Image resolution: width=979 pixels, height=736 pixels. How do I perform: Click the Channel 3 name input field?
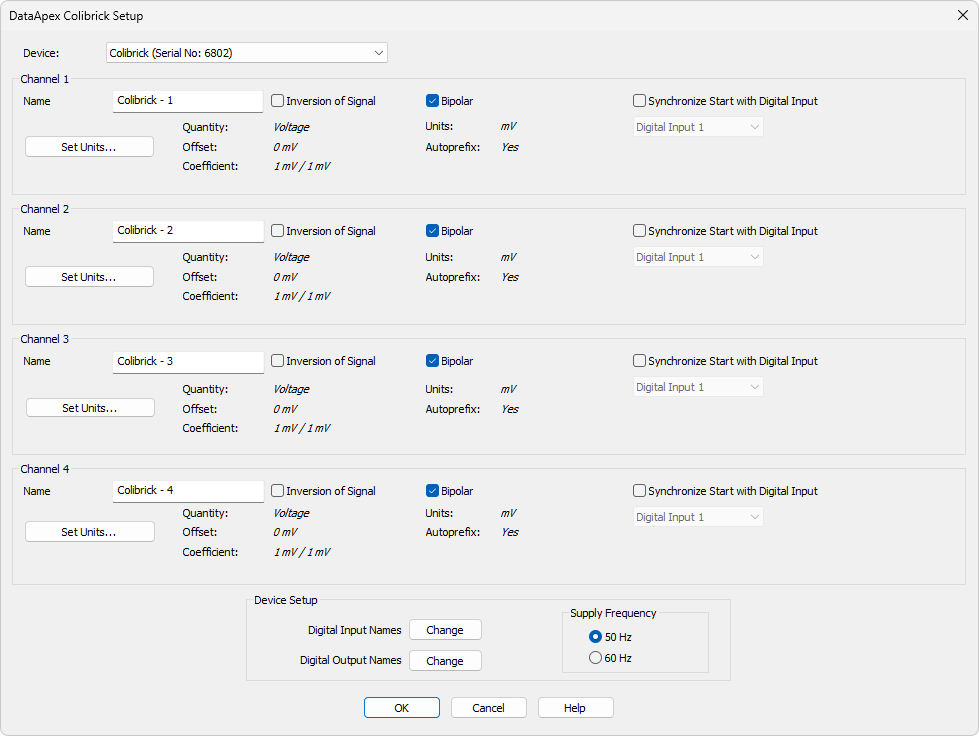click(188, 362)
